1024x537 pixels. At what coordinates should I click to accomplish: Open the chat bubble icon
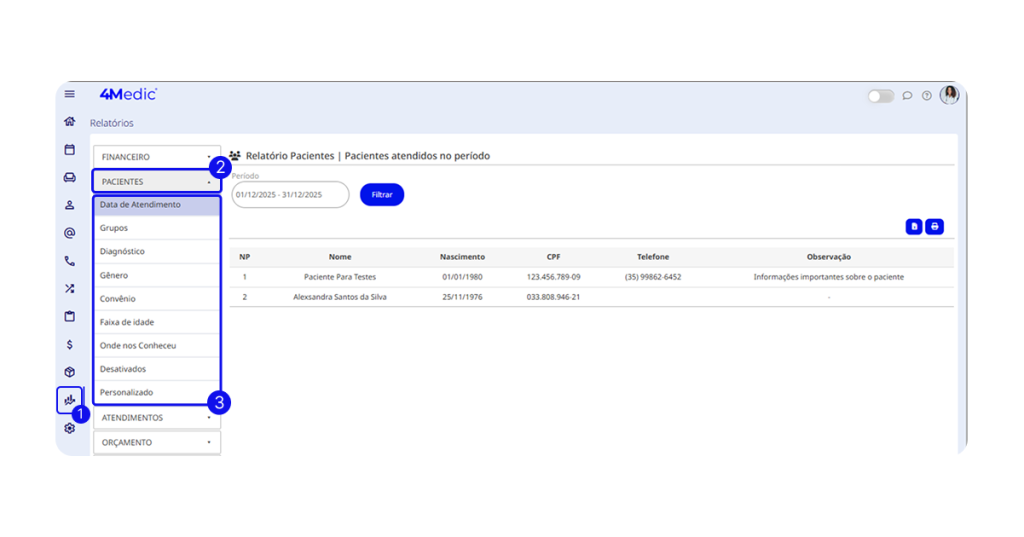pos(907,96)
